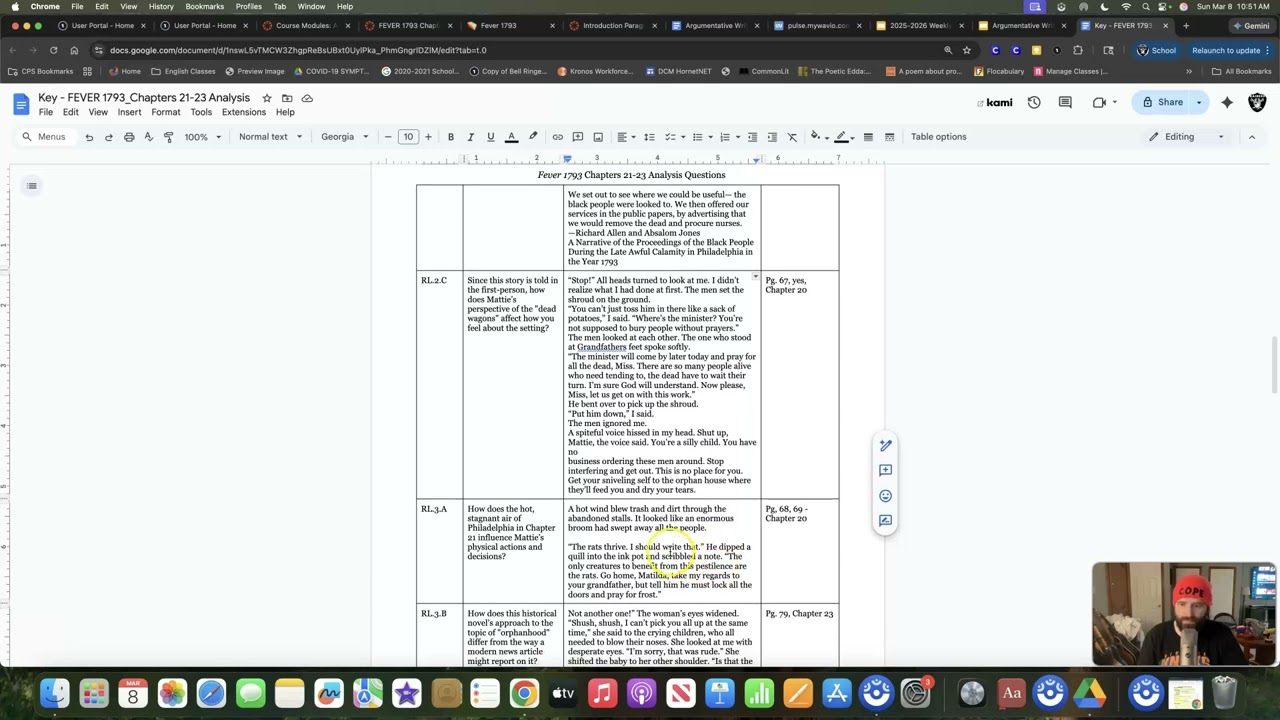The image size is (1280, 720).
Task: Open the Editing mode dropdown
Action: [x=1186, y=137]
